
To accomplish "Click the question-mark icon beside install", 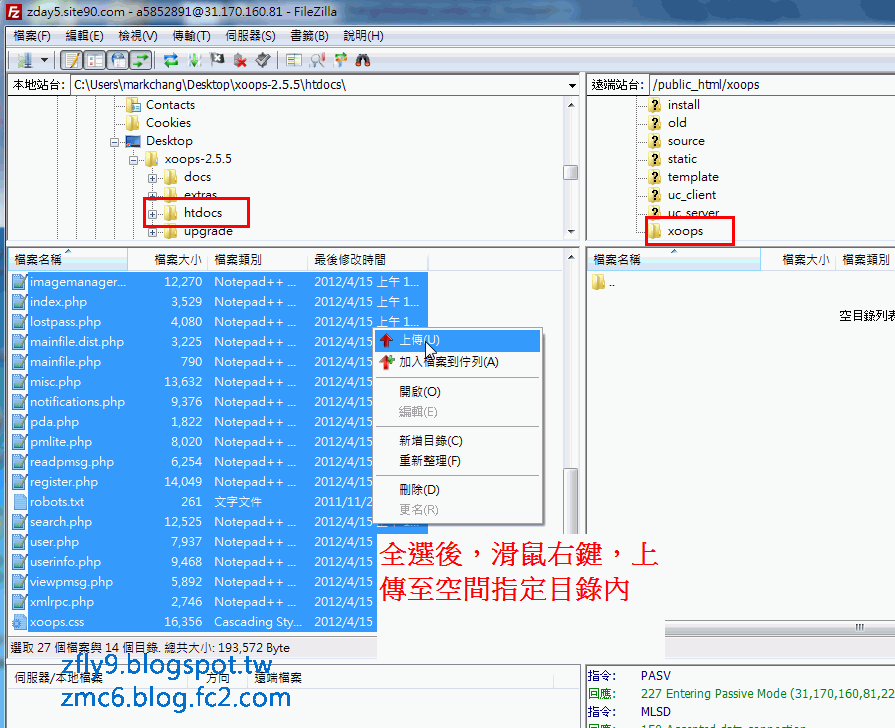I will click(x=655, y=105).
